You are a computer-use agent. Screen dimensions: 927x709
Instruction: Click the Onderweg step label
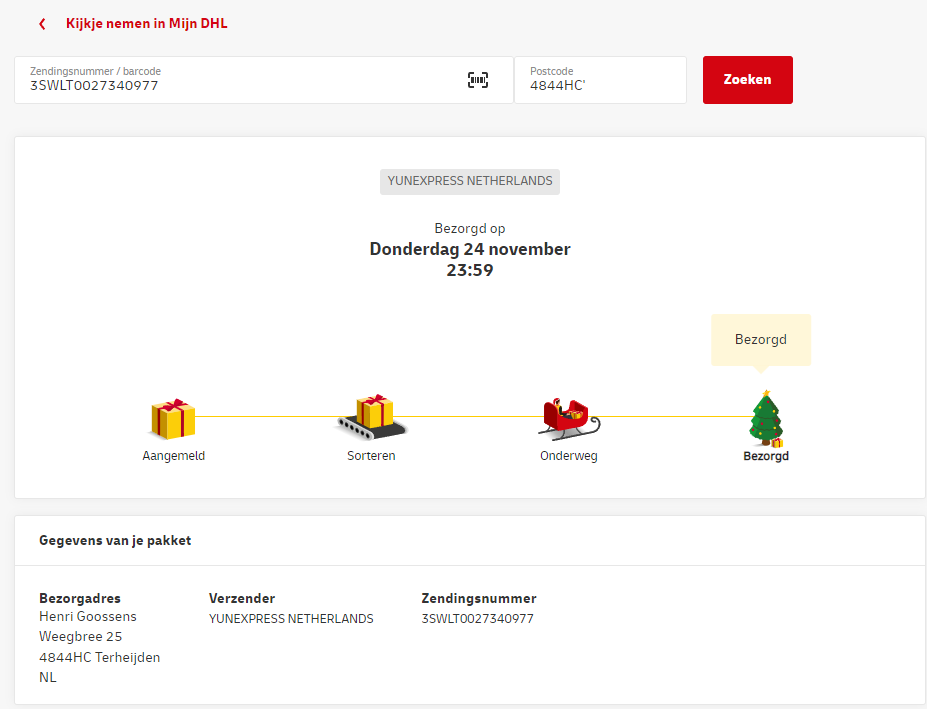tap(568, 456)
